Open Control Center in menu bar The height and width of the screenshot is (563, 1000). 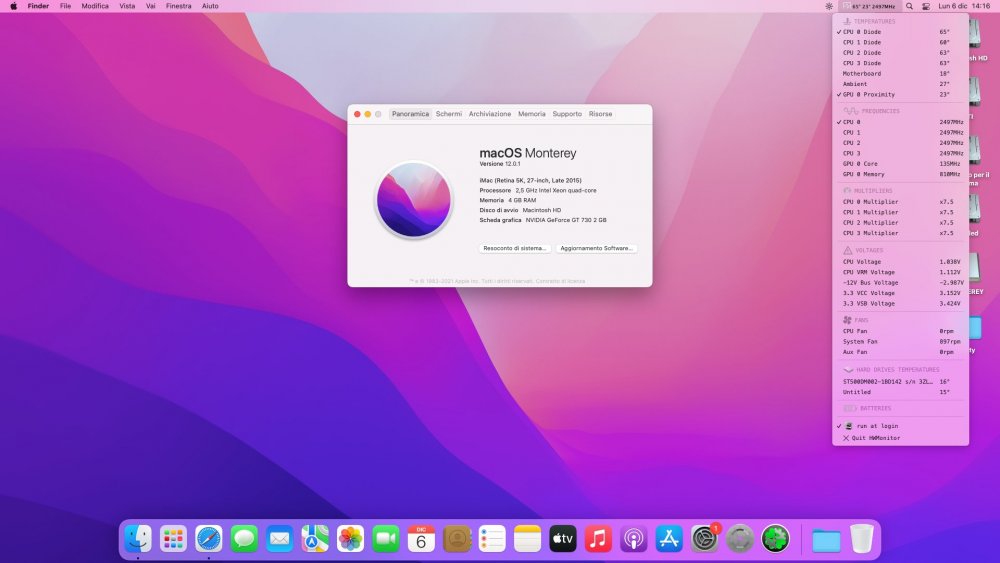pos(926,6)
